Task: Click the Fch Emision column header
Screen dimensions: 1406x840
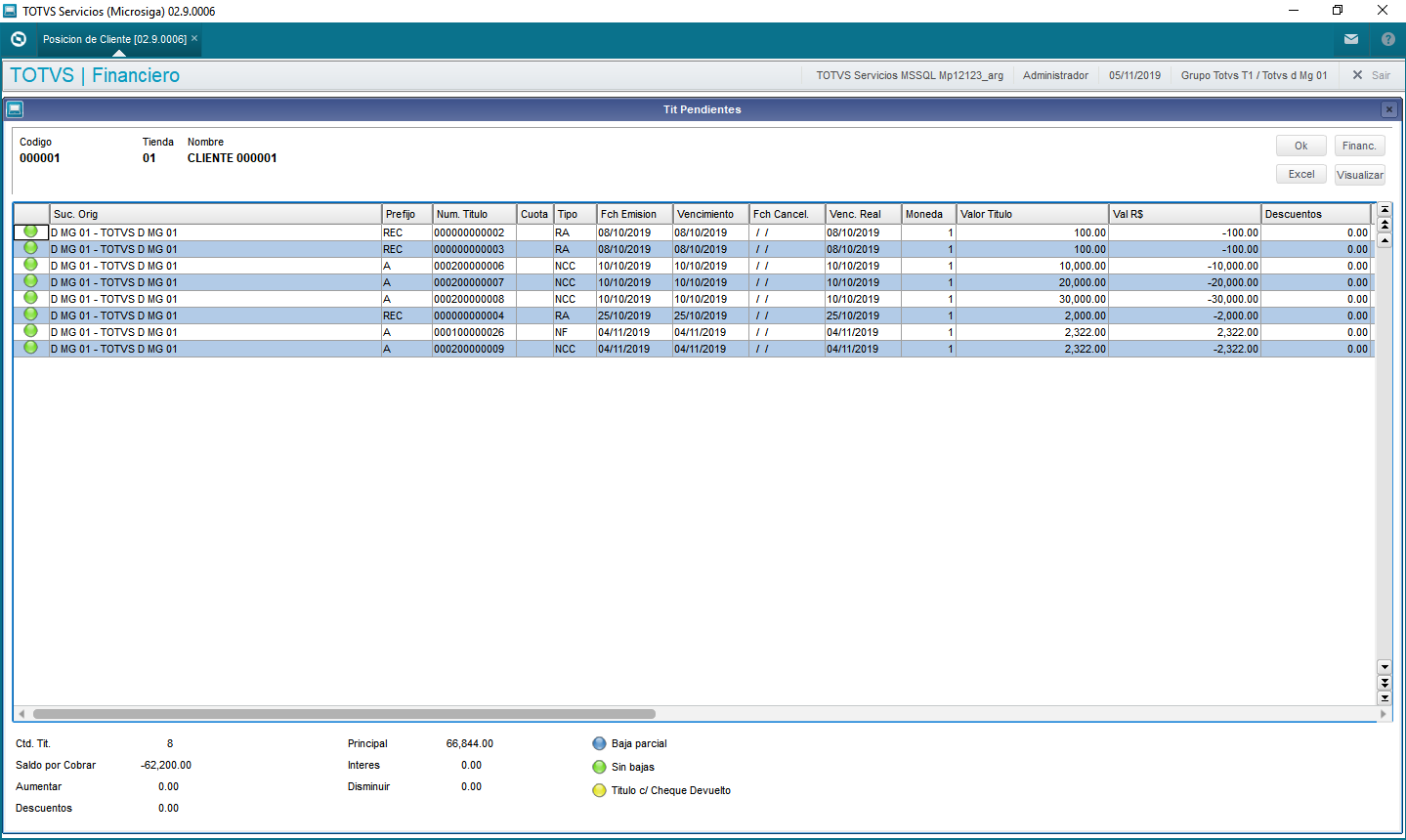Action: point(634,214)
